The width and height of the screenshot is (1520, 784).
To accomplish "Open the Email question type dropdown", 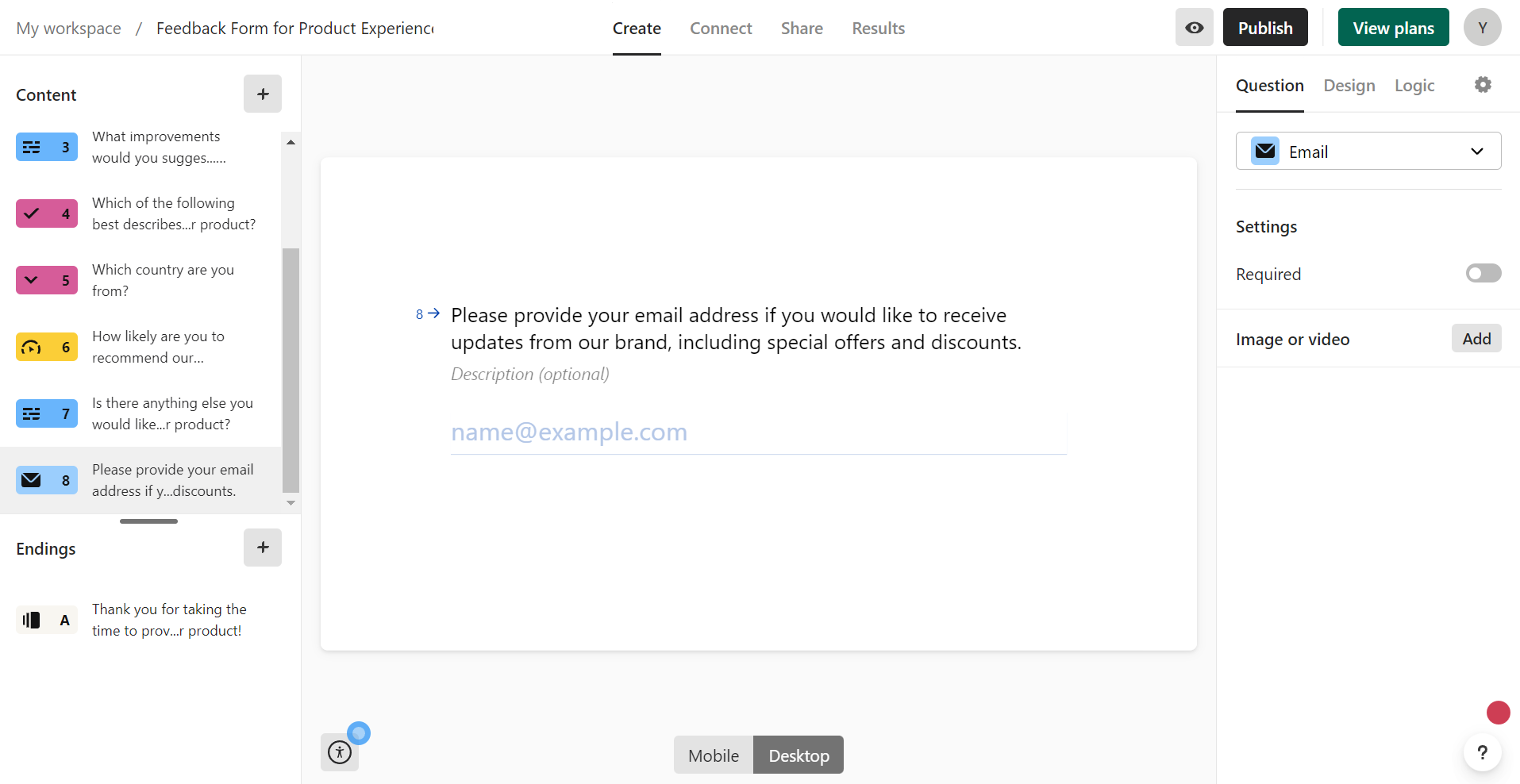I will coord(1368,152).
